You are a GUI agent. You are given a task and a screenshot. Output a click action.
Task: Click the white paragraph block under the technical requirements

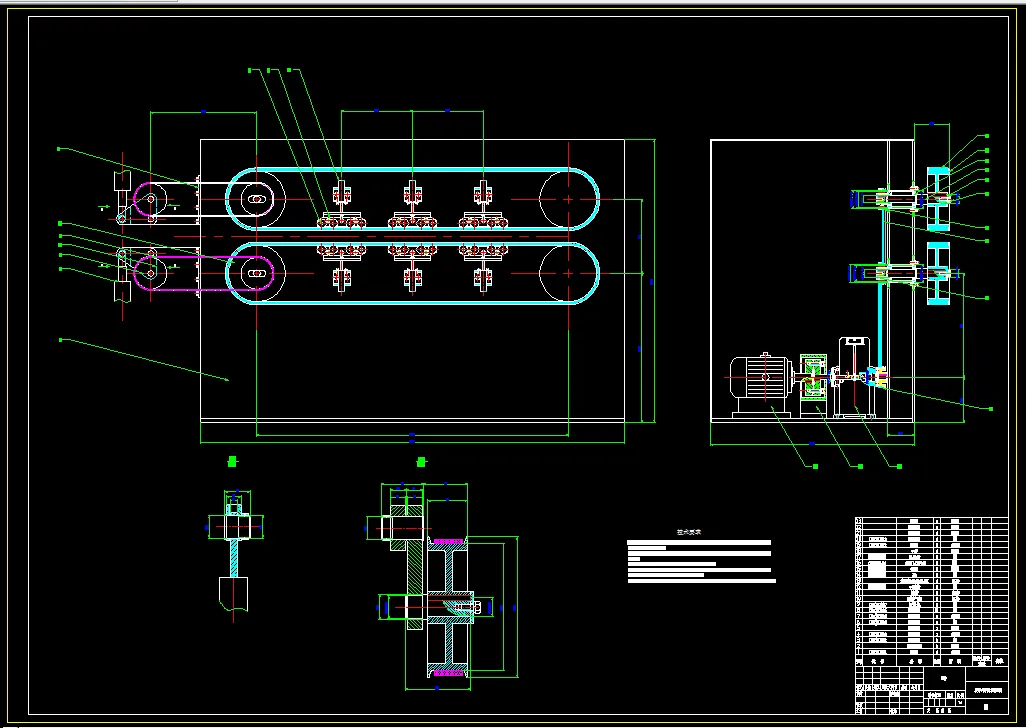[701, 561]
